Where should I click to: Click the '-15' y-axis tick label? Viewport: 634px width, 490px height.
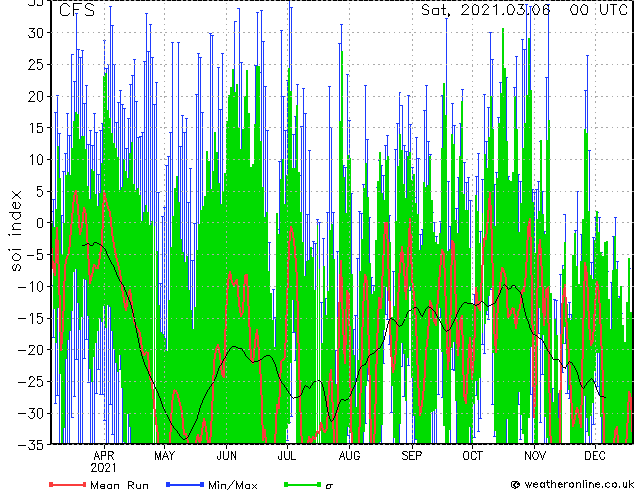pyautogui.click(x=31, y=318)
